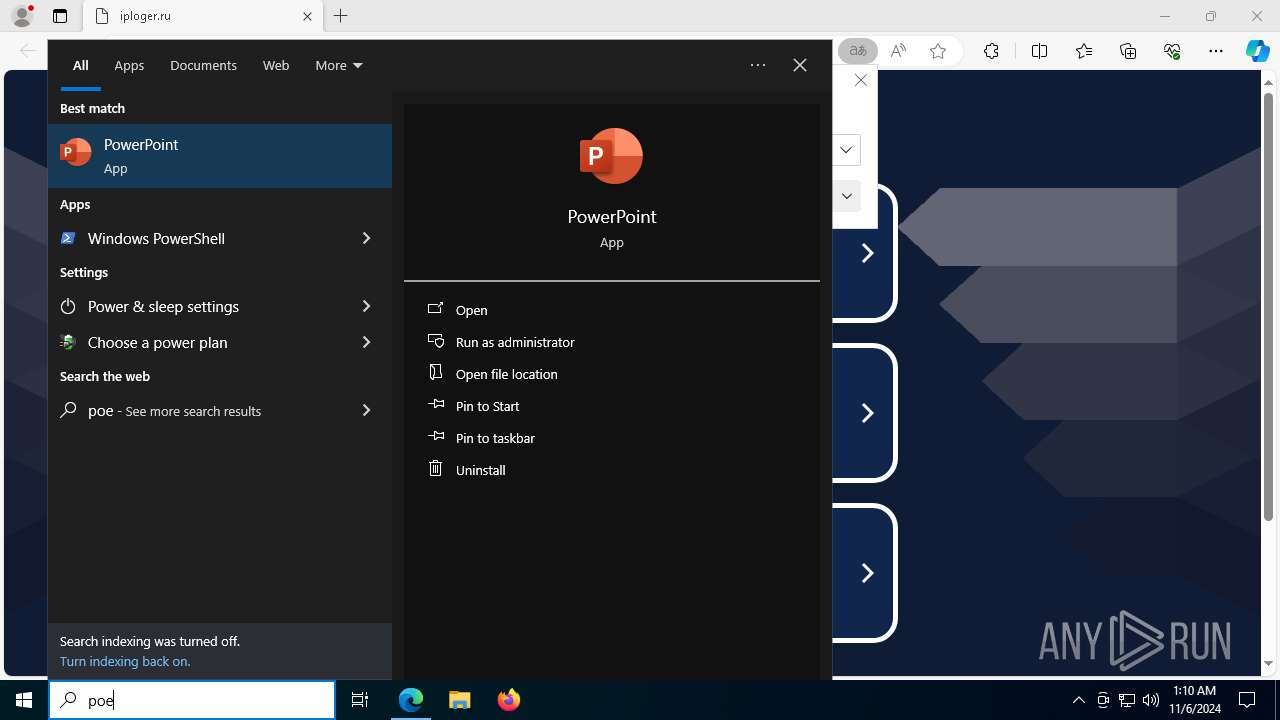
Task: Toggle Edge split screen
Action: 1039,51
